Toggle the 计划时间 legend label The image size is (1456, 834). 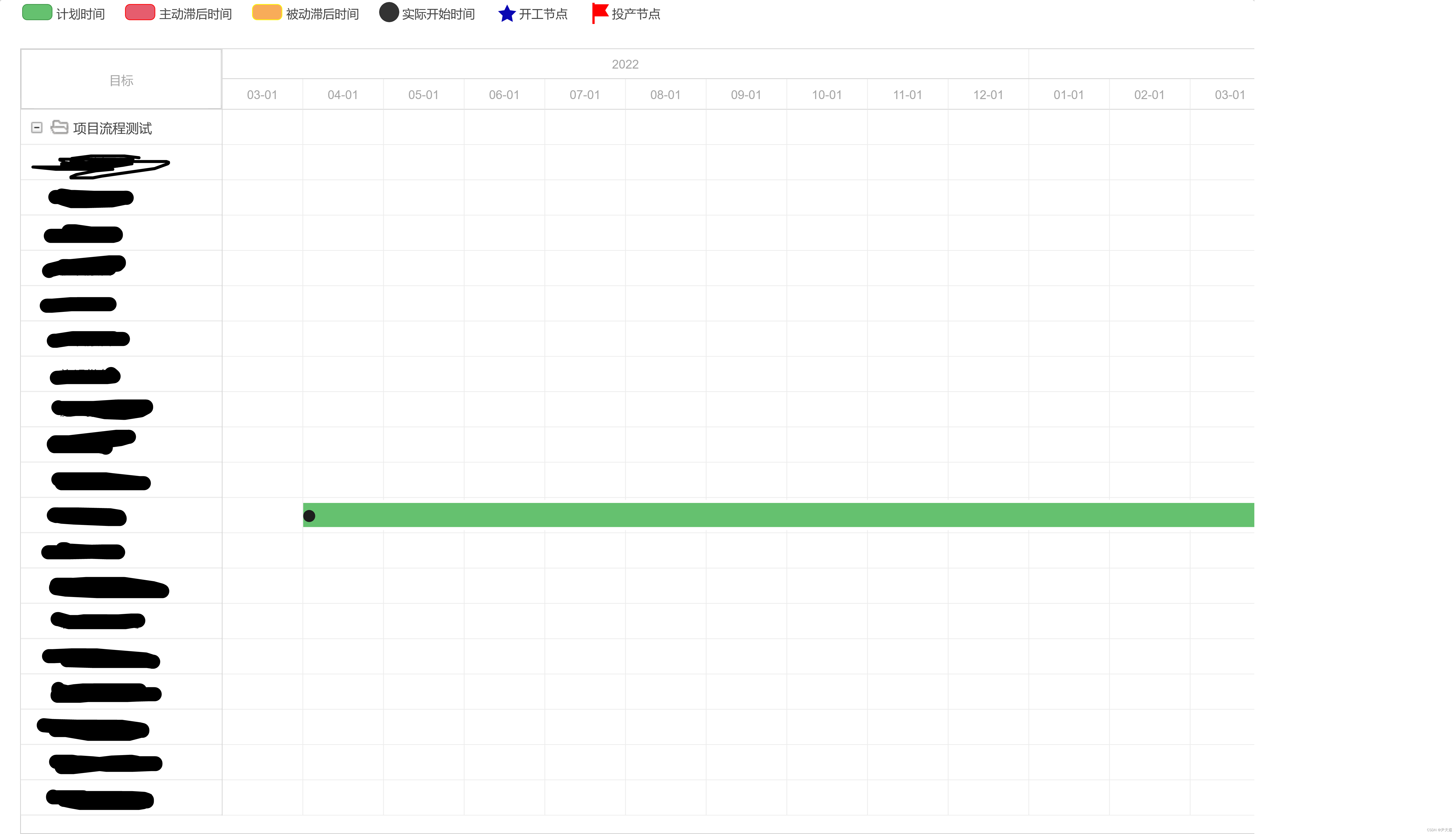[x=80, y=14]
